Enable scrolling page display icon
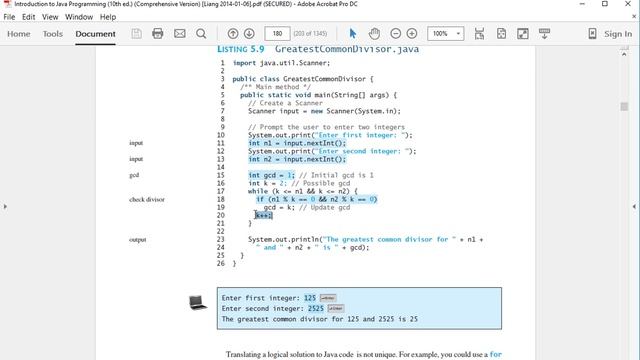Image resolution: width=640 pixels, height=360 pixels. [x=479, y=33]
